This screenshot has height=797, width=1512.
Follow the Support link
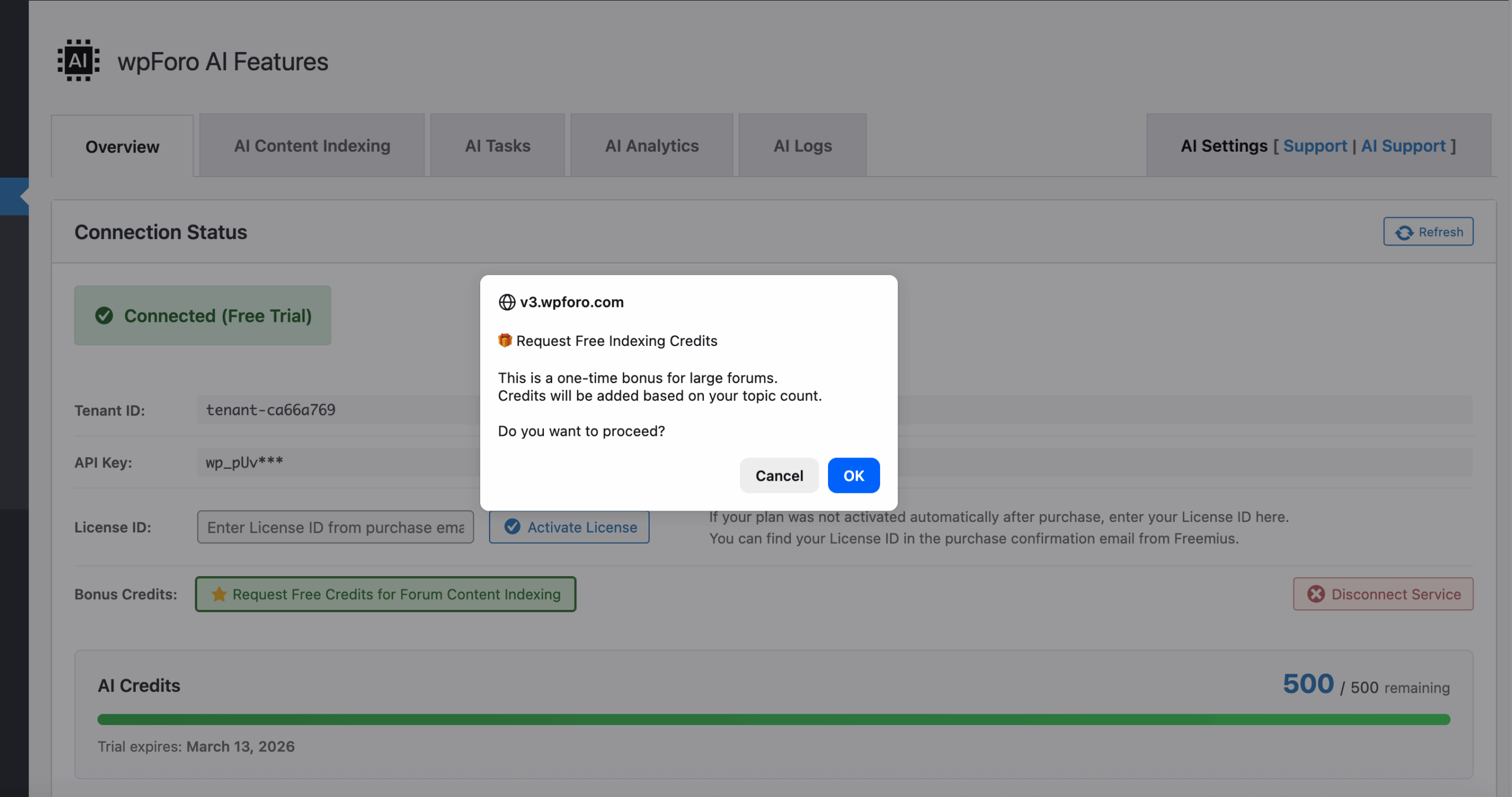(x=1315, y=146)
